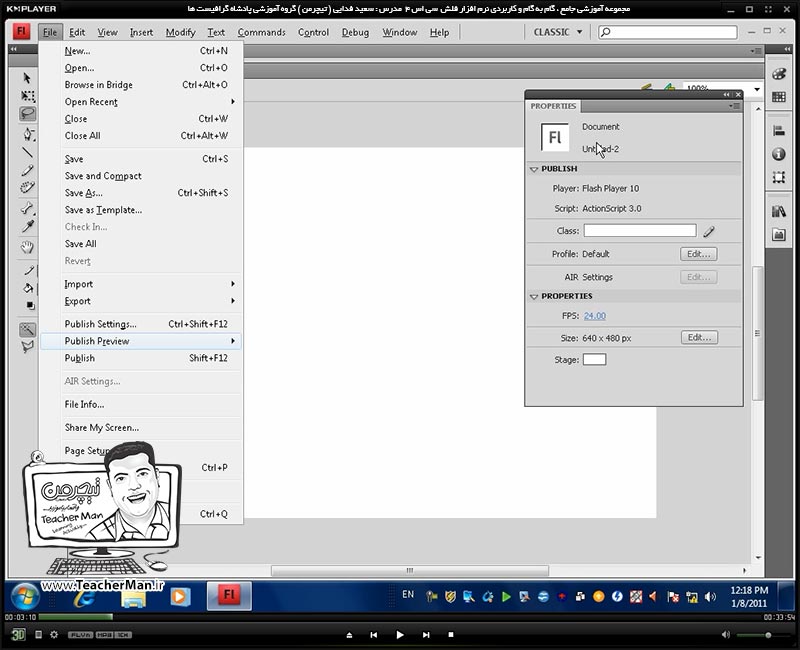The image size is (800, 650).
Task: Toggle the KMPlayer 3D mode button
Action: [x=18, y=635]
